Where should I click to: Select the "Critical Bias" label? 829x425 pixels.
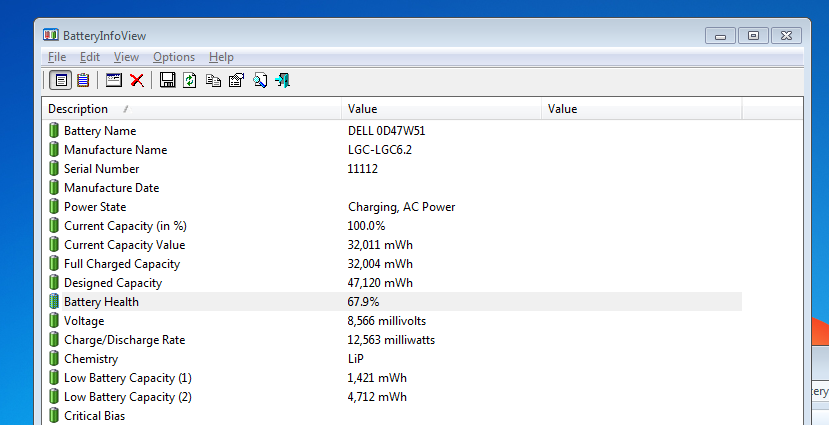95,416
